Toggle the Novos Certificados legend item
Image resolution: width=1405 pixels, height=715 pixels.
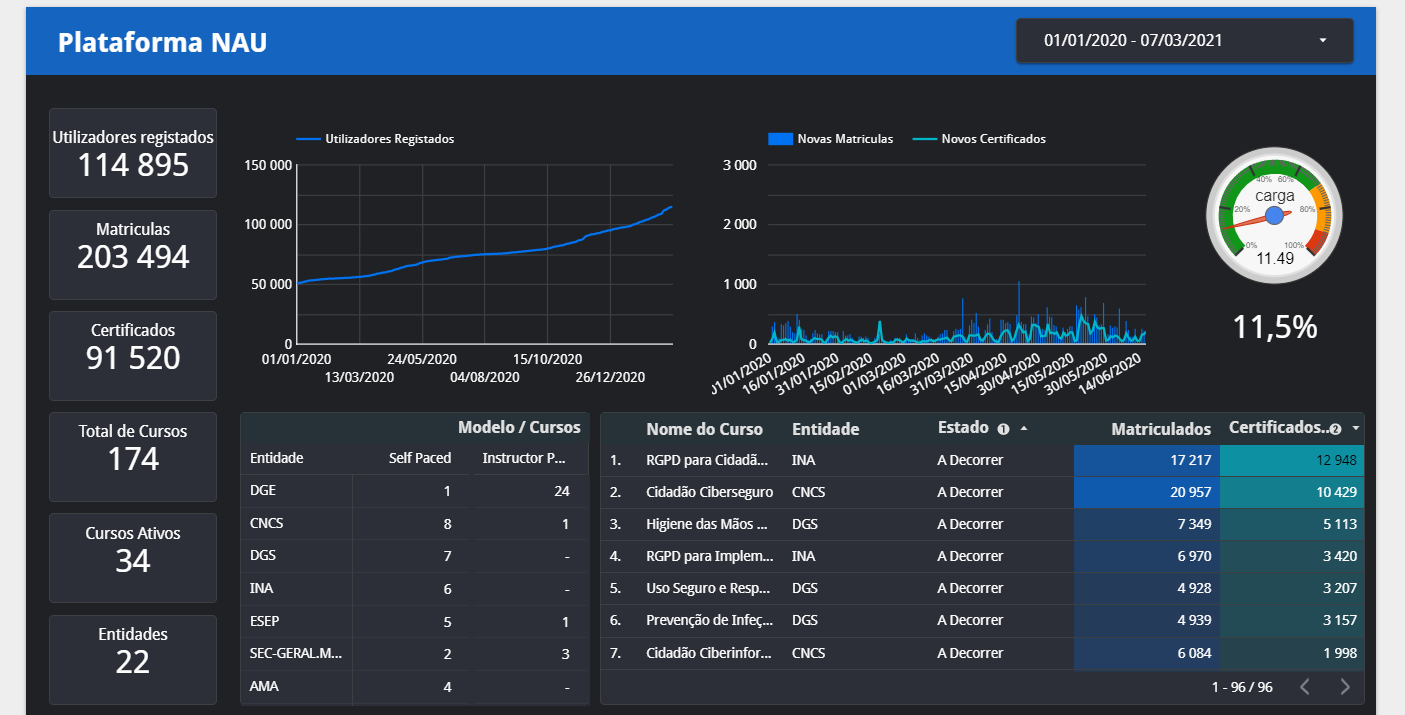coord(980,139)
